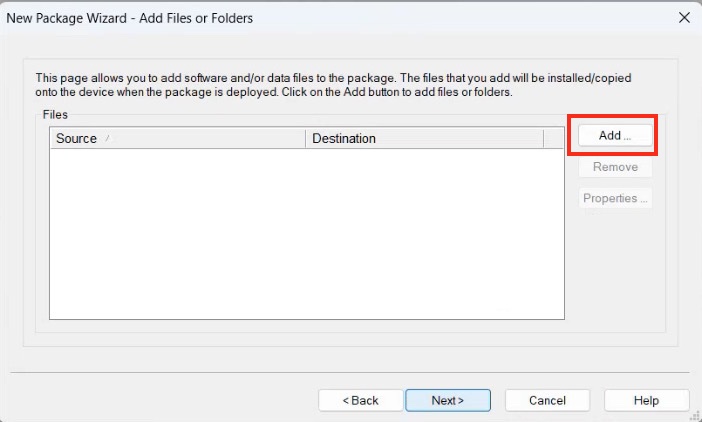Open file Properties ... button
Image resolution: width=702 pixels, height=422 pixels.
point(615,198)
